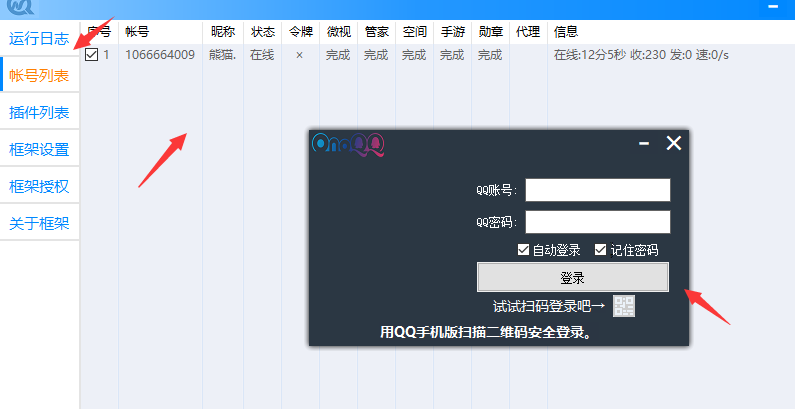Image resolution: width=795 pixels, height=409 pixels.
Task: Open the 关于框架 tab
Action: (x=39, y=224)
